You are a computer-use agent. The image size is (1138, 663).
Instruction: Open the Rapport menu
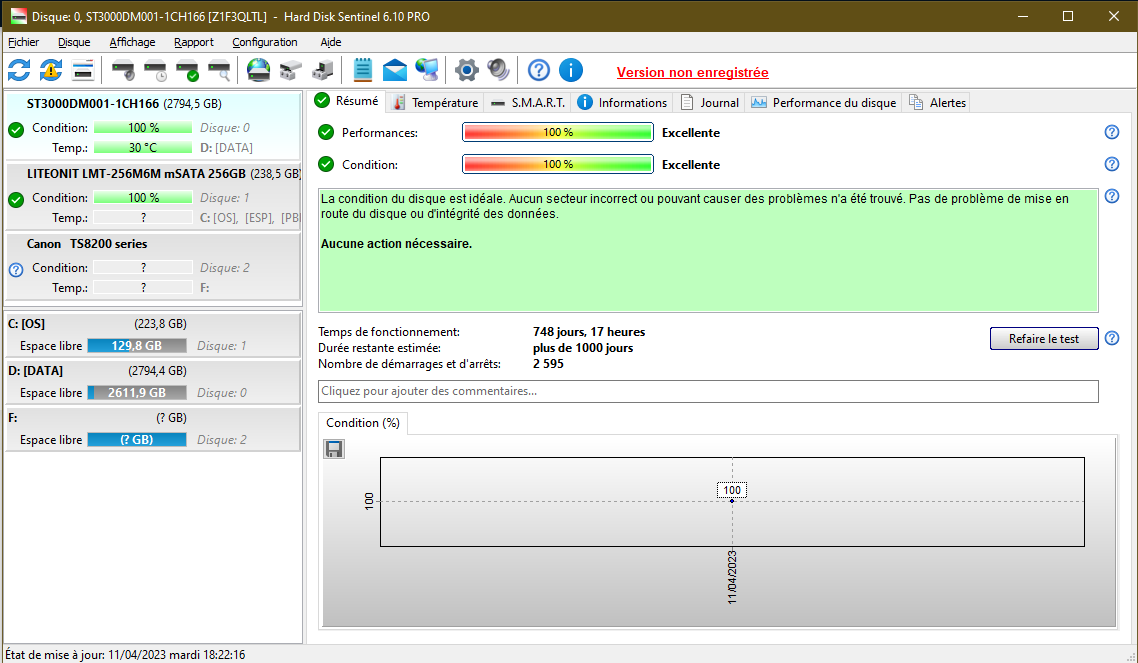click(x=193, y=42)
